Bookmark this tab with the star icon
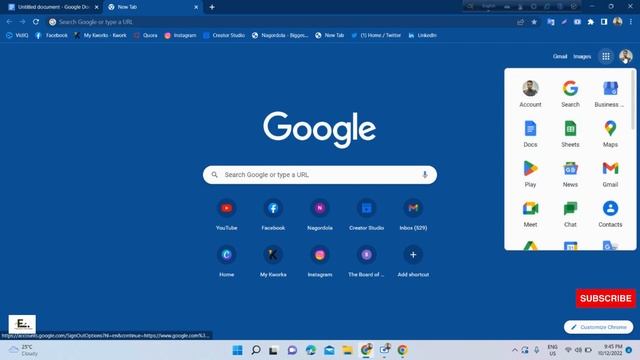The height and width of the screenshot is (360, 640). click(534, 22)
